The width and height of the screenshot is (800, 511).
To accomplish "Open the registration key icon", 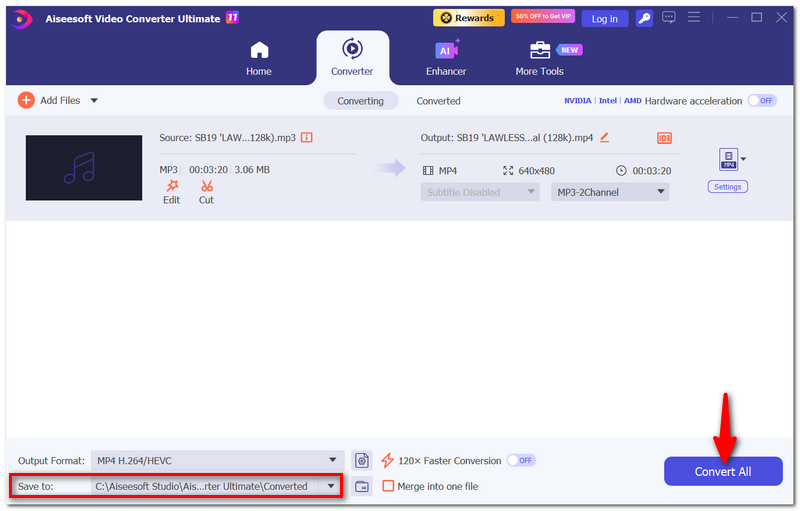I will [644, 19].
